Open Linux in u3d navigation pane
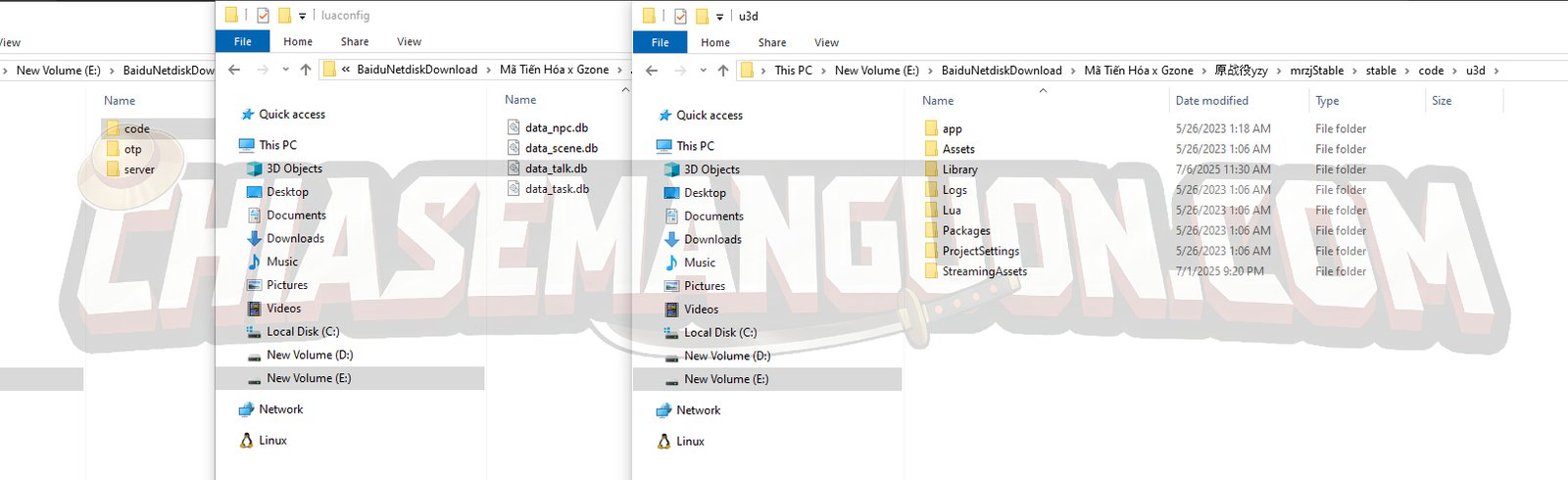The image size is (1568, 480). point(690,441)
